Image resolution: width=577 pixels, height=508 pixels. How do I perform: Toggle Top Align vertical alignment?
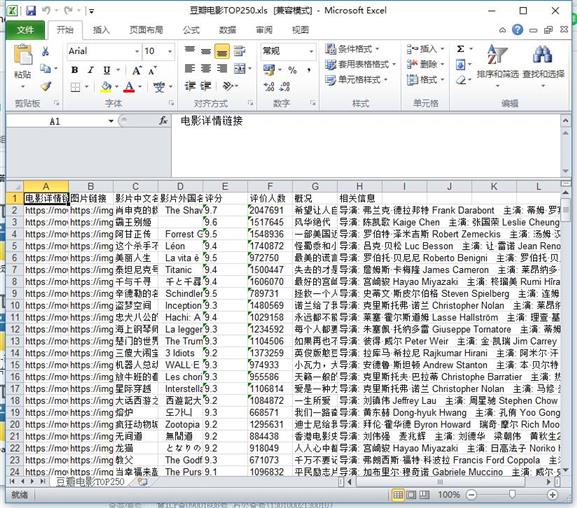190,50
